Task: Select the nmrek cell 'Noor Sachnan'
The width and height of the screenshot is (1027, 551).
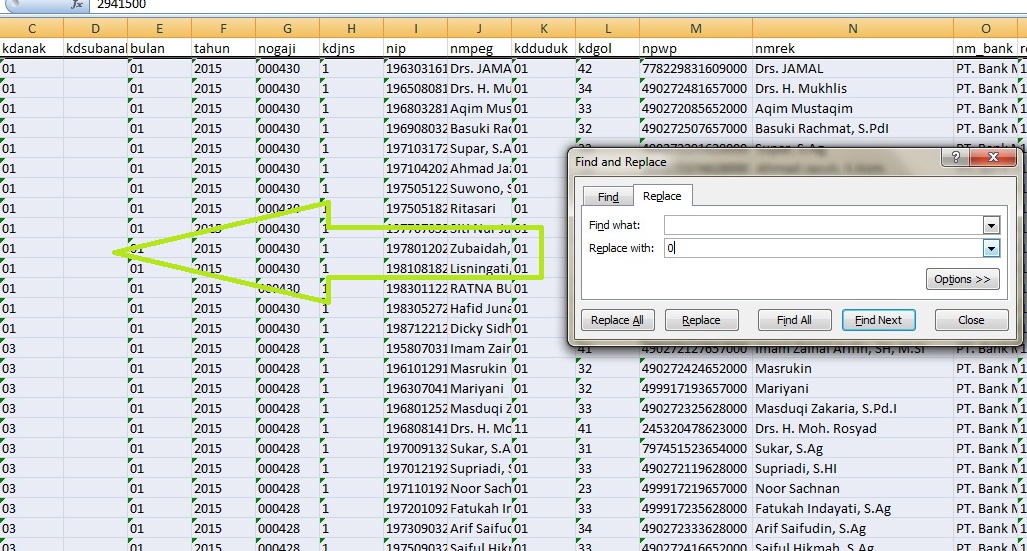Action: (853, 489)
